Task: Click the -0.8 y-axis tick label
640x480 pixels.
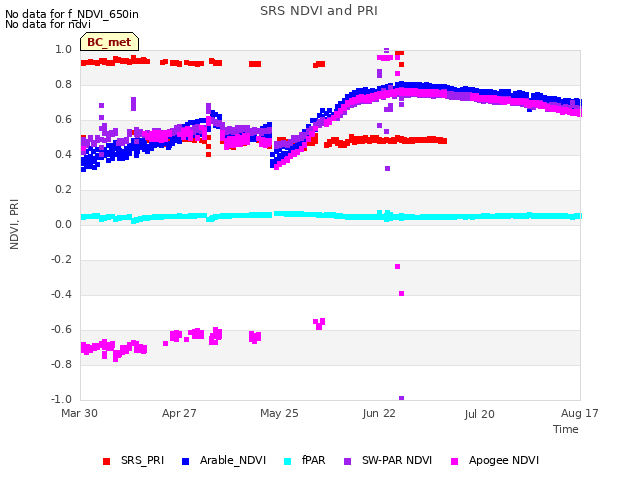Action: pyautogui.click(x=62, y=364)
